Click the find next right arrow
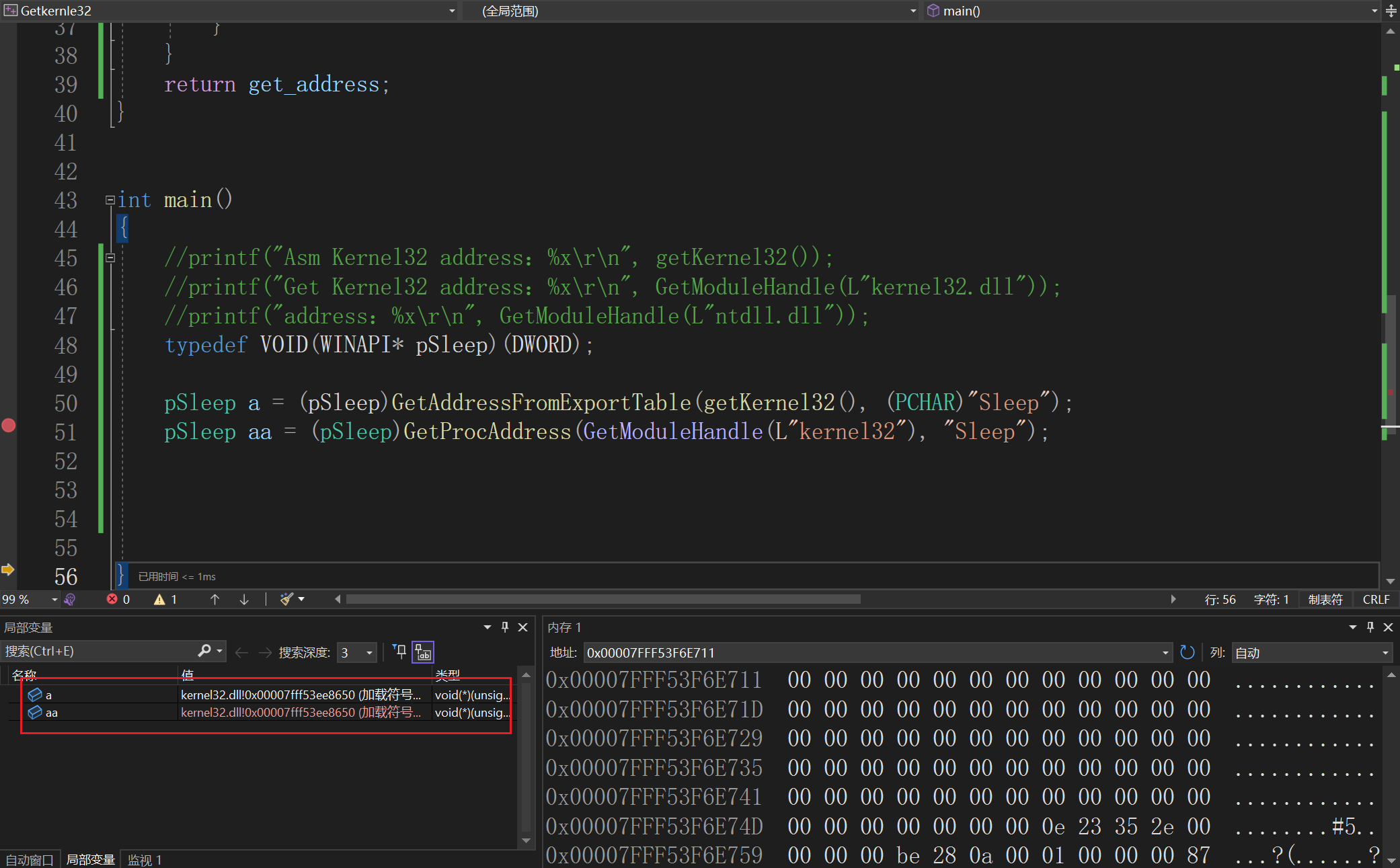This screenshot has height=868, width=1400. click(x=265, y=652)
